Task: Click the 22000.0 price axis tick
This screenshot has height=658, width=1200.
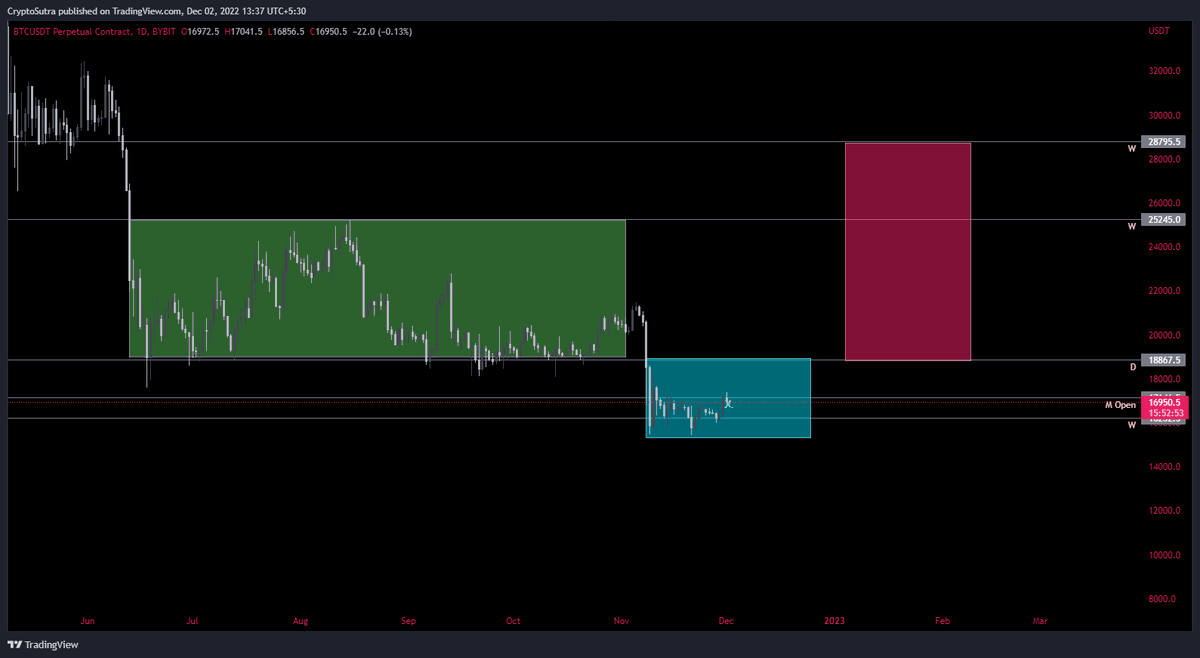Action: [1167, 291]
